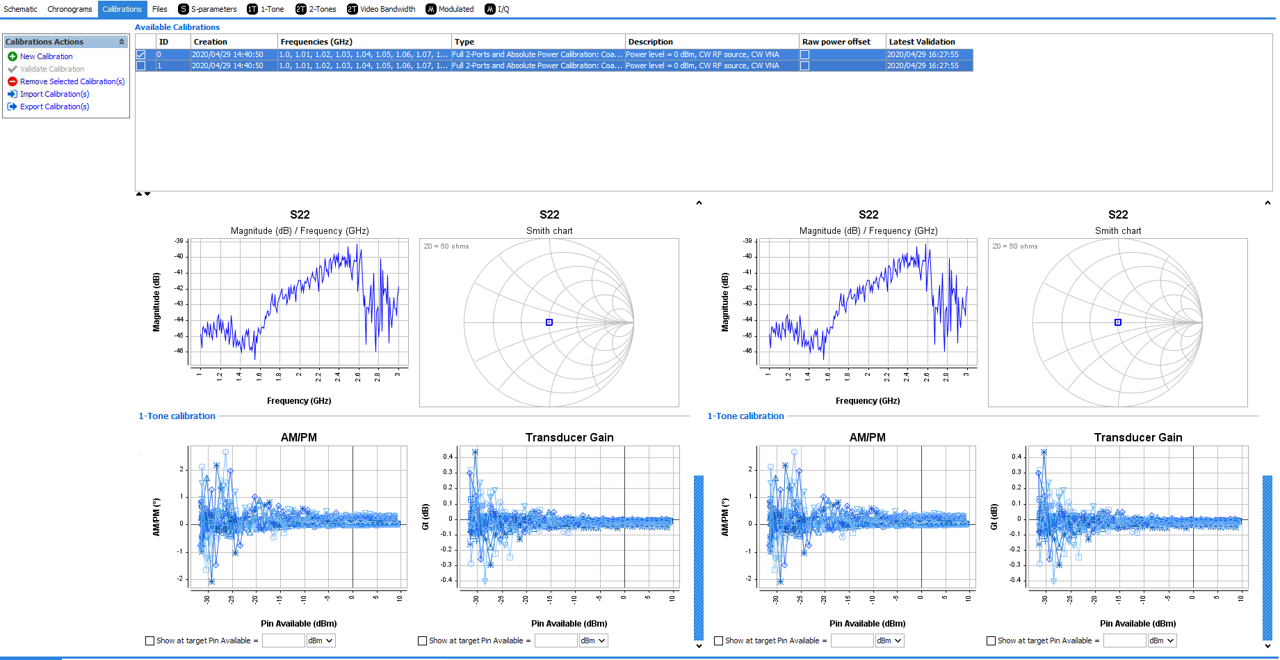Switch to the Chronograms tab
Image resolution: width=1280 pixels, height=660 pixels.
(x=70, y=9)
